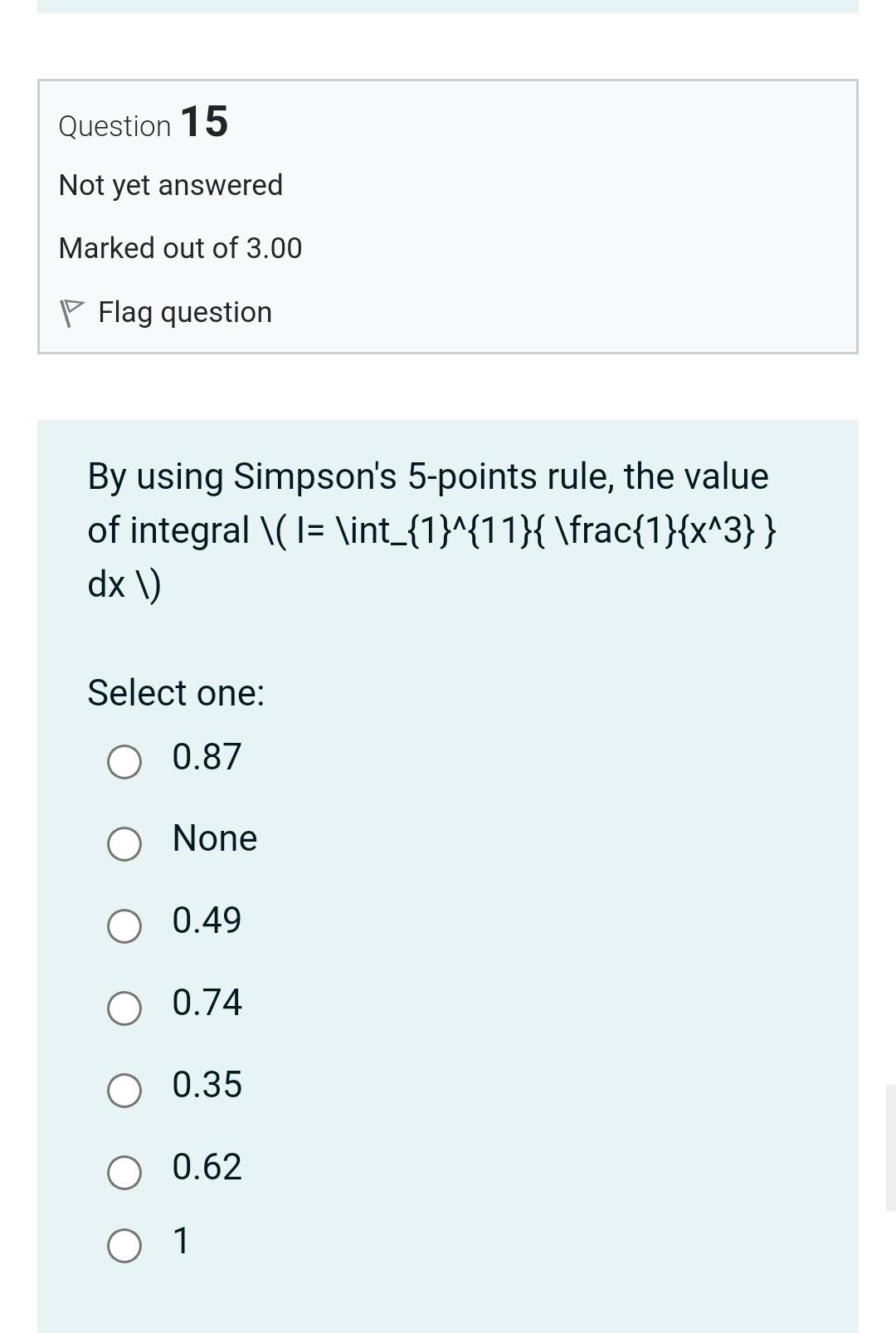Screen dimensions: 896x1333
Task: Select the radio circle for answer 1
Action: (124, 1246)
